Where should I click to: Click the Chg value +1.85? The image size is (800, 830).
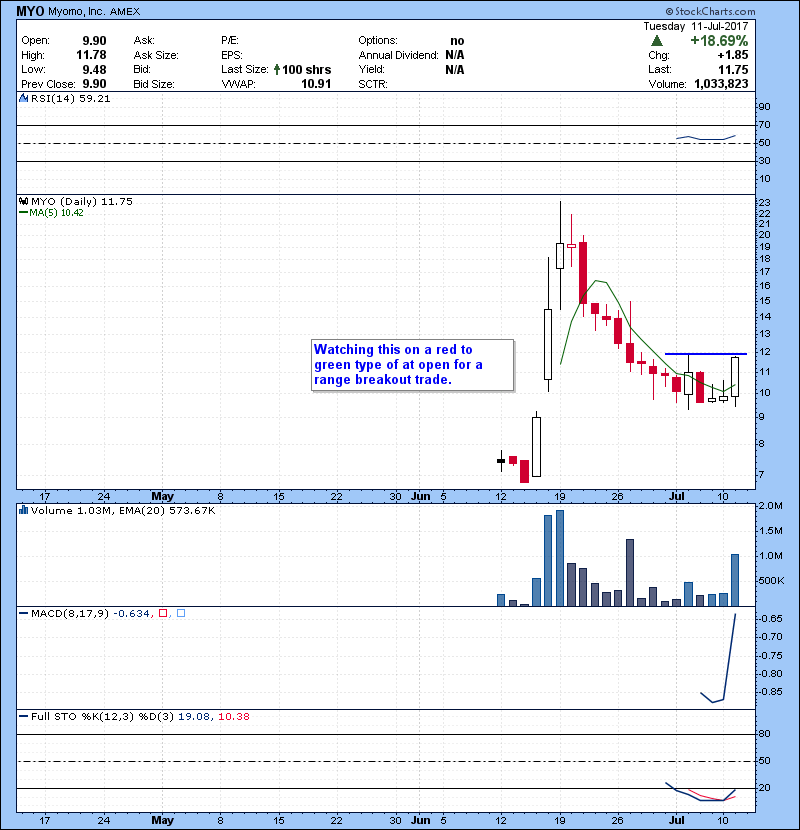tap(733, 55)
